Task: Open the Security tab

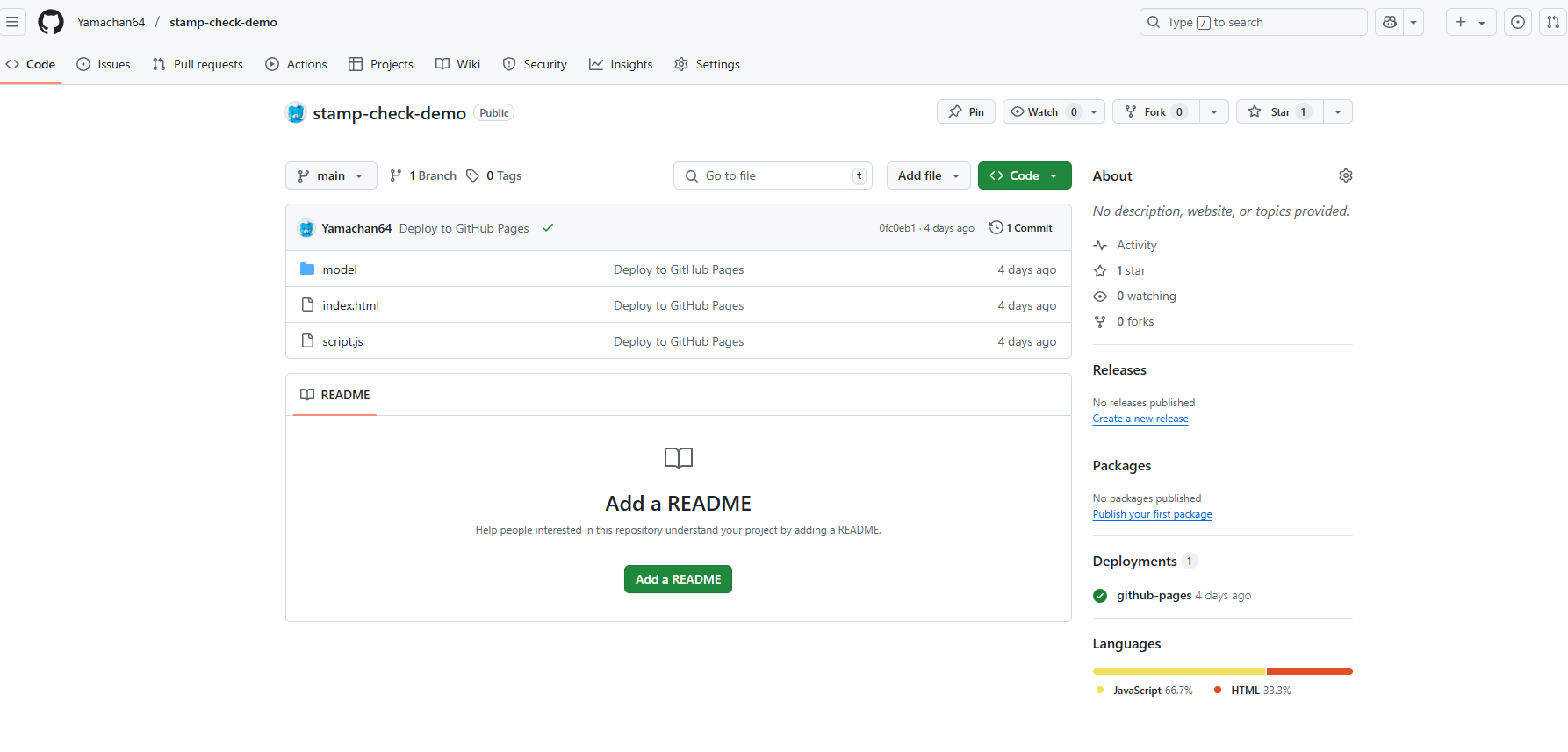Action: click(x=535, y=64)
